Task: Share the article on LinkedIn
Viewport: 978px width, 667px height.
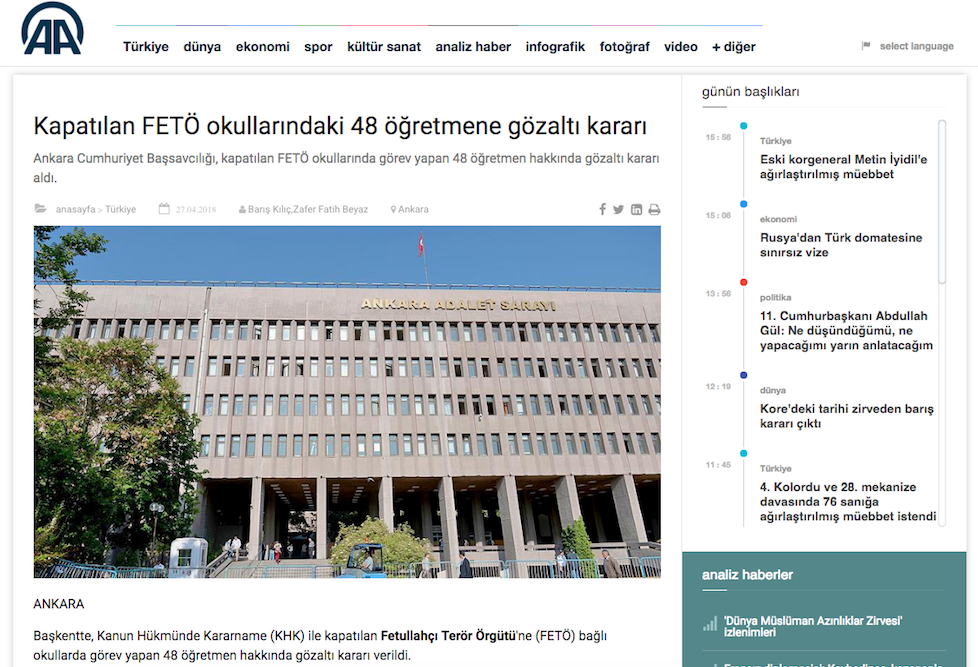Action: (636, 210)
